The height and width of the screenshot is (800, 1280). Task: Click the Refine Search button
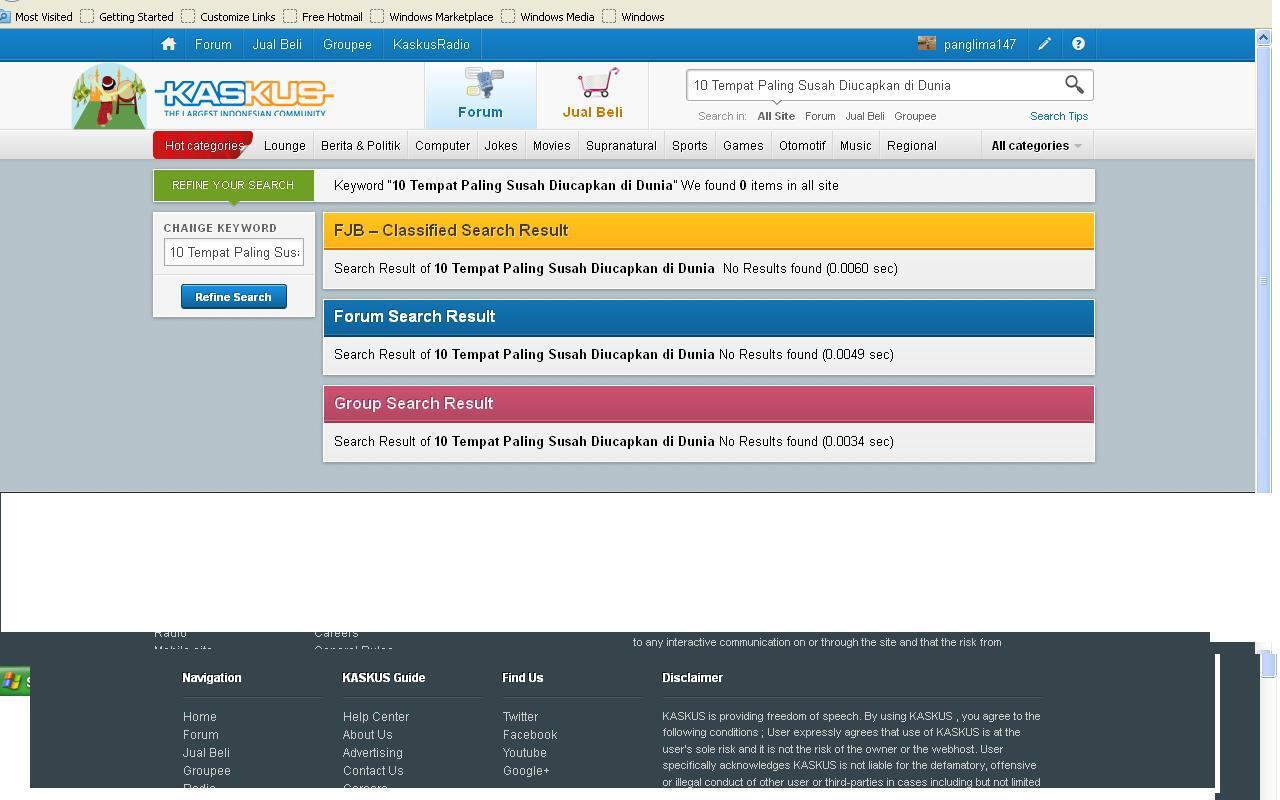tap(233, 297)
